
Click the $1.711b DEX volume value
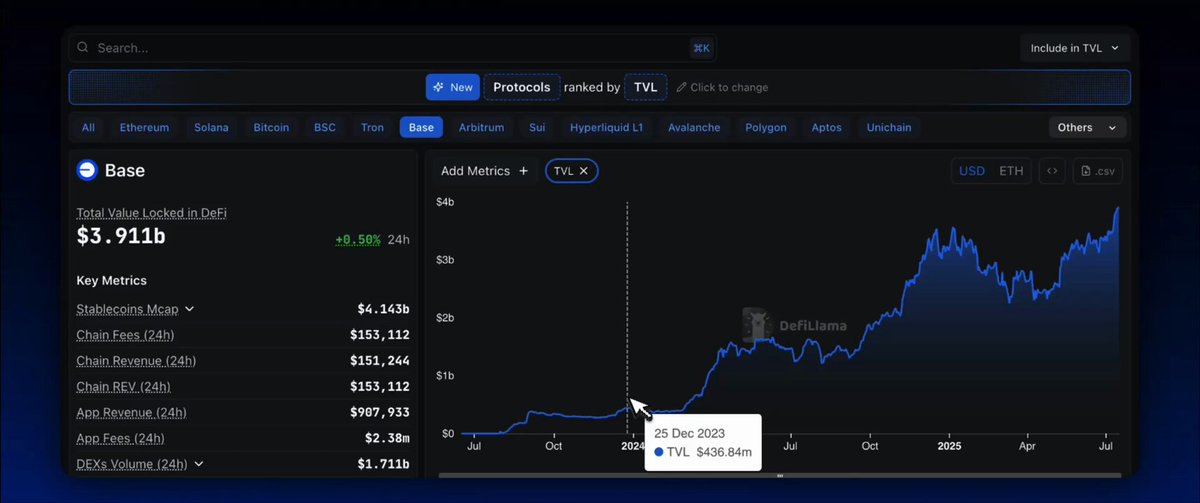[x=383, y=464]
